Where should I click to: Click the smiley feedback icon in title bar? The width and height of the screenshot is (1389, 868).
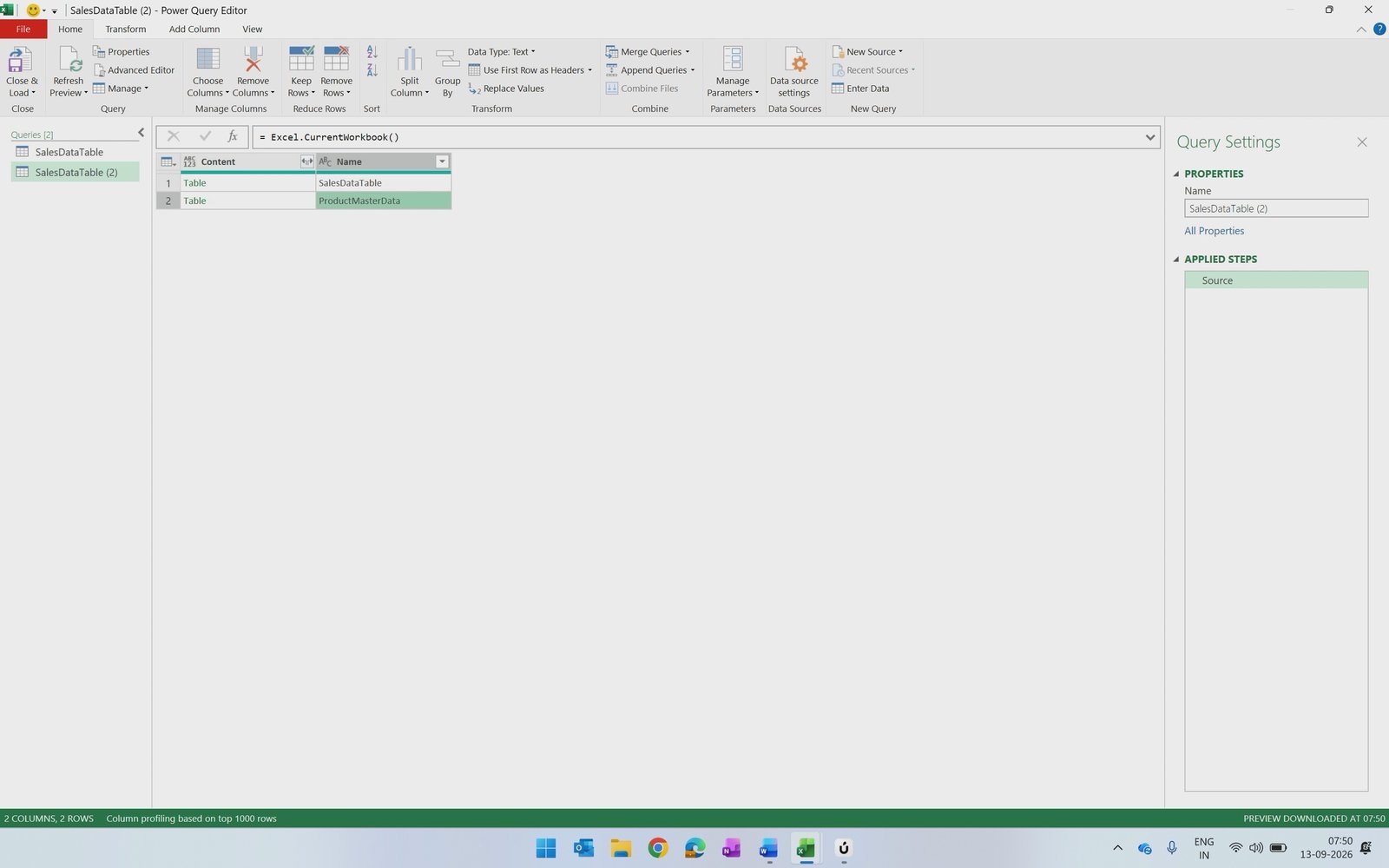(x=33, y=10)
